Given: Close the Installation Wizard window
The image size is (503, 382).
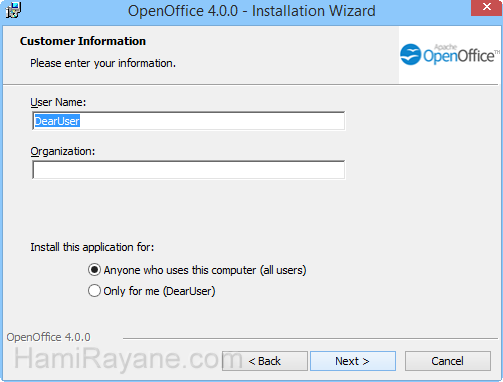Looking at the screenshot, I should tap(486, 8).
